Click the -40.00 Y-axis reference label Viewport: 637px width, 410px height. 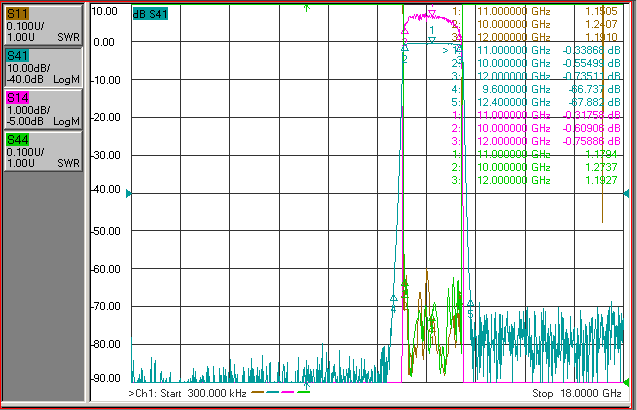click(x=105, y=189)
